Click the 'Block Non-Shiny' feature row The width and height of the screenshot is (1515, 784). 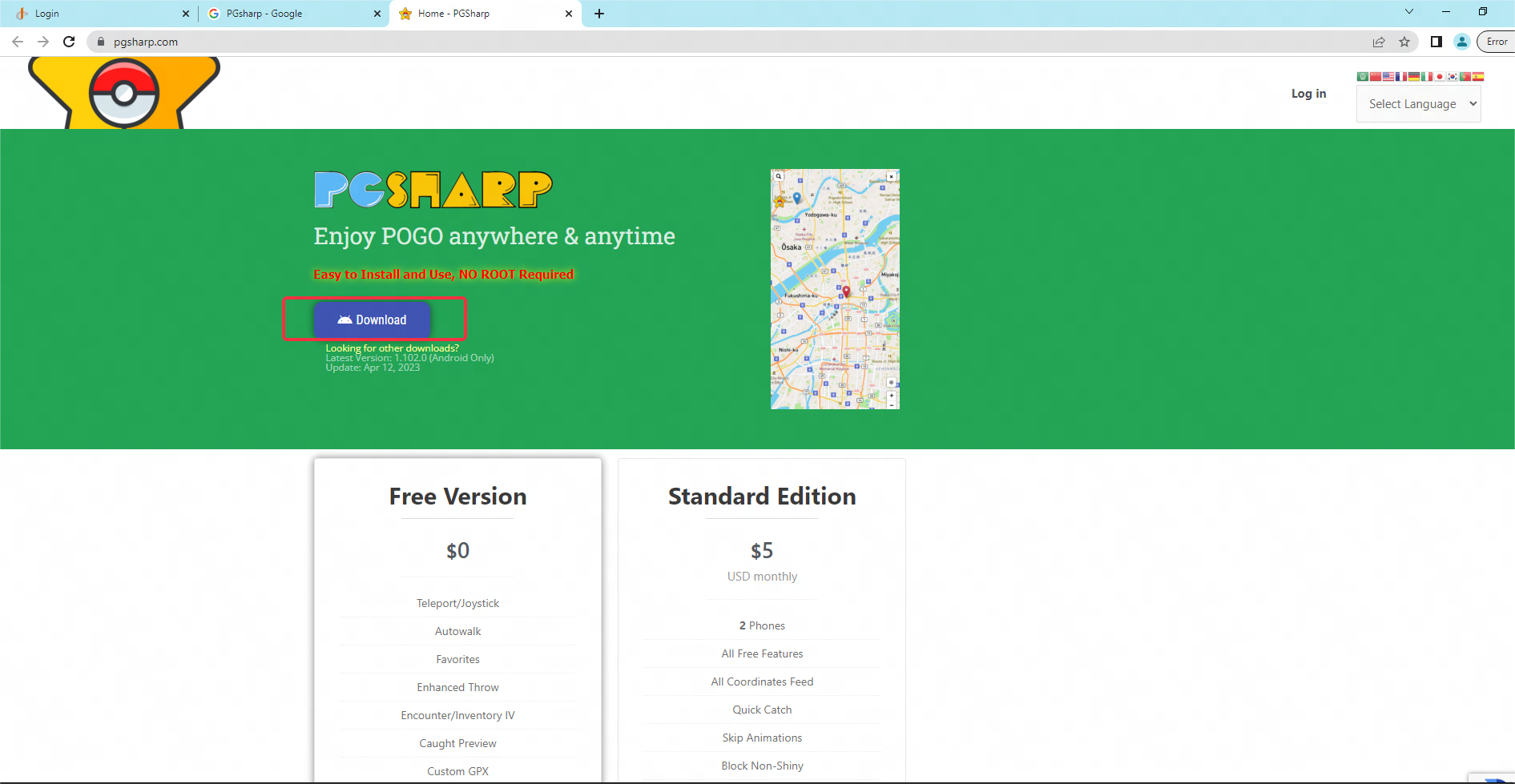click(762, 766)
